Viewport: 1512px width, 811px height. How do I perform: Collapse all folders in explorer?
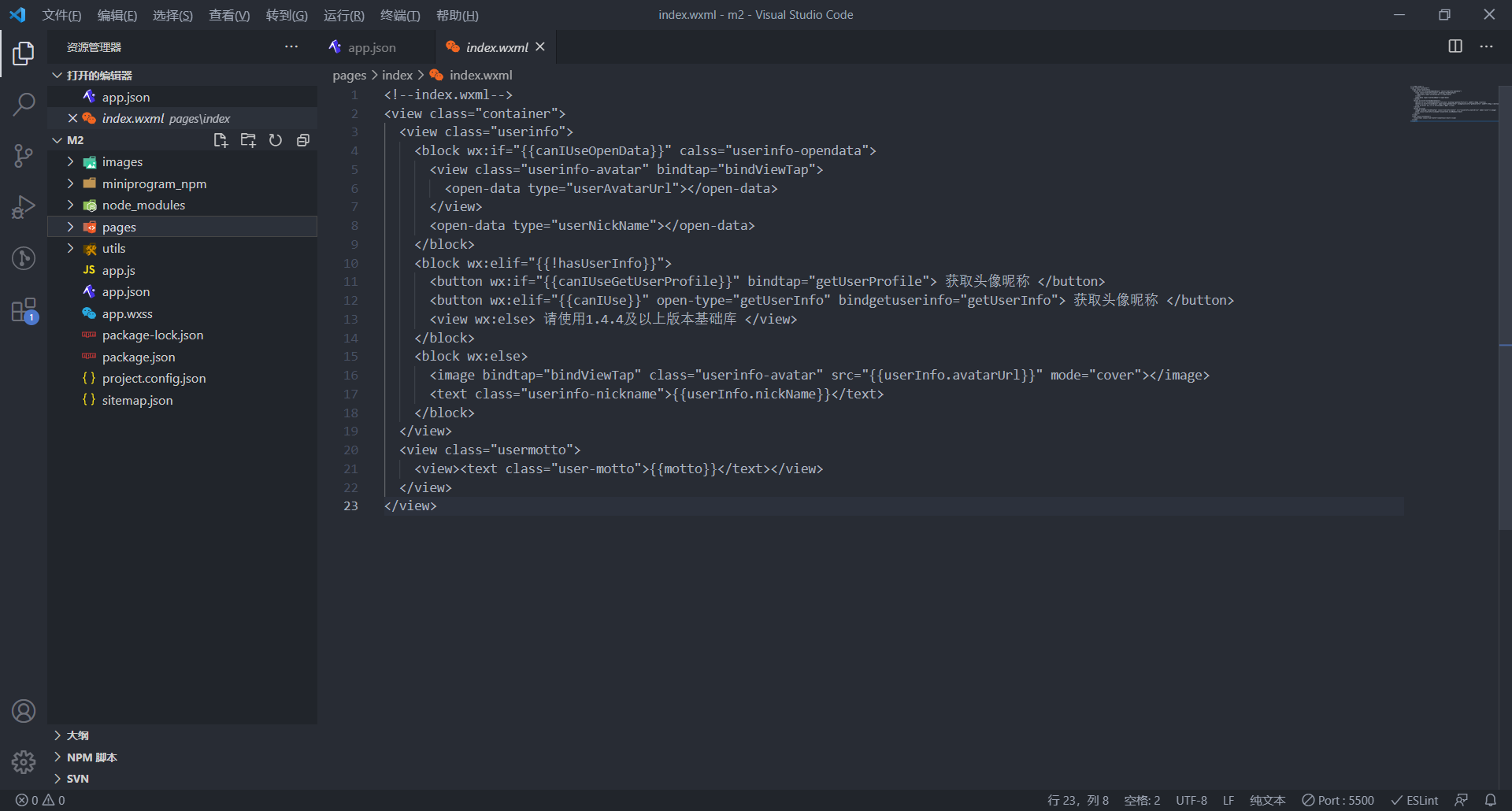303,140
